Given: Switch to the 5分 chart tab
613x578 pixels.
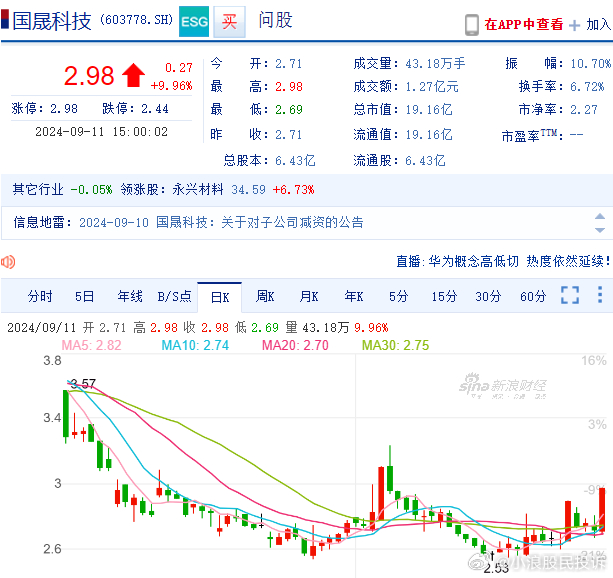Looking at the screenshot, I should point(398,296).
